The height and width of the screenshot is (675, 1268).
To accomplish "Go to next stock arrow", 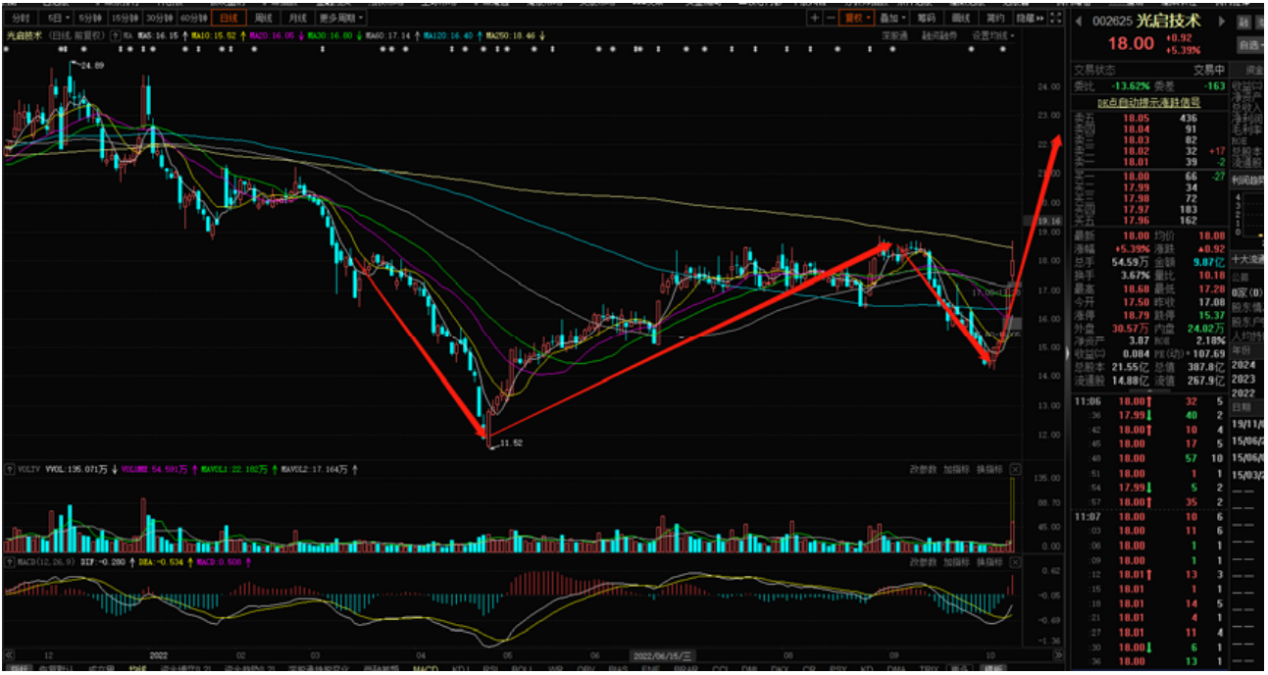I will pyautogui.click(x=1222, y=21).
